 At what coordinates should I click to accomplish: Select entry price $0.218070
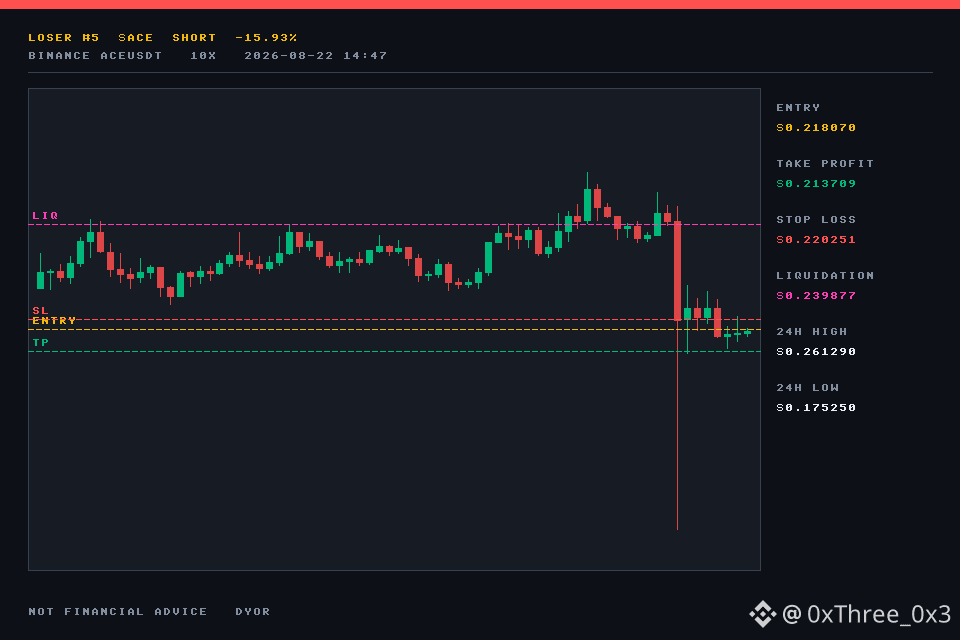816,127
